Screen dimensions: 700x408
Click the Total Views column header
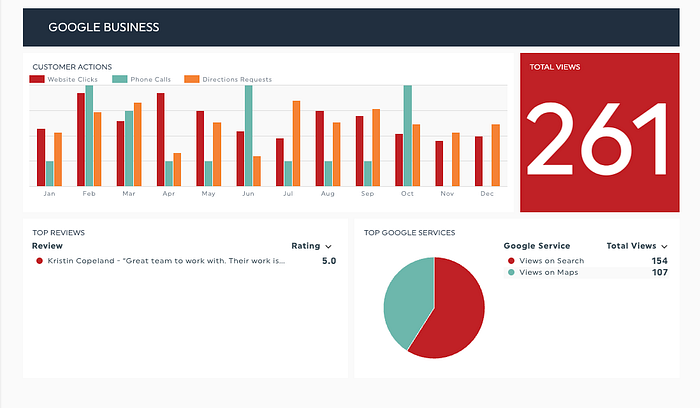coord(631,246)
